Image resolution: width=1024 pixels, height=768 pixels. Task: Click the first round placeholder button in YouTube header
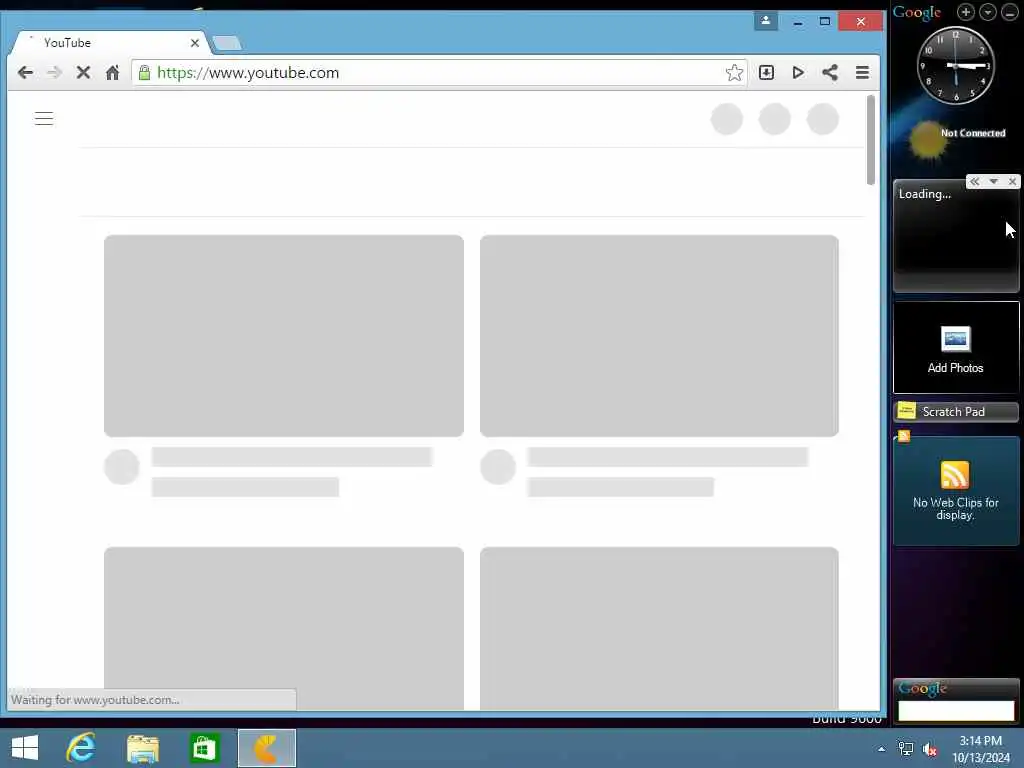tap(727, 119)
